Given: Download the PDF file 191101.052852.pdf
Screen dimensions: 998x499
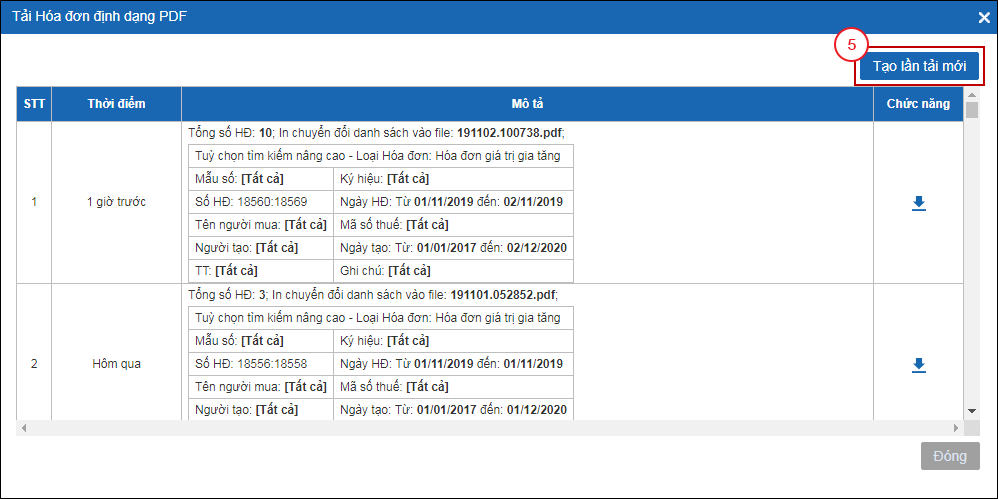Looking at the screenshot, I should coord(918,365).
